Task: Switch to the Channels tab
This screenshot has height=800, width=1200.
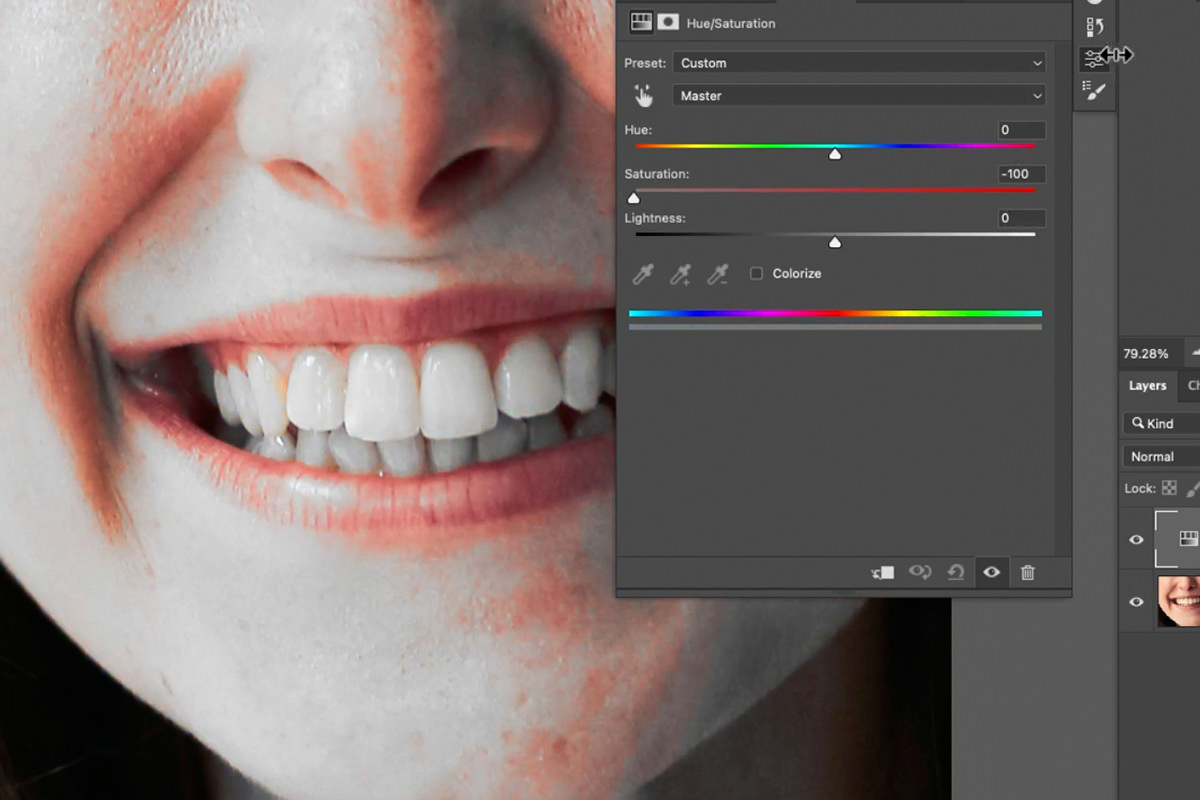Action: [x=1193, y=385]
